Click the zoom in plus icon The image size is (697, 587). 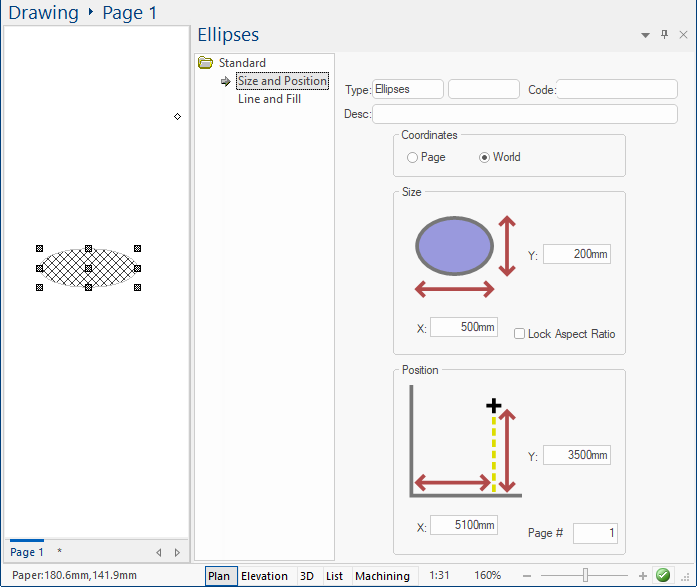pyautogui.click(x=643, y=576)
